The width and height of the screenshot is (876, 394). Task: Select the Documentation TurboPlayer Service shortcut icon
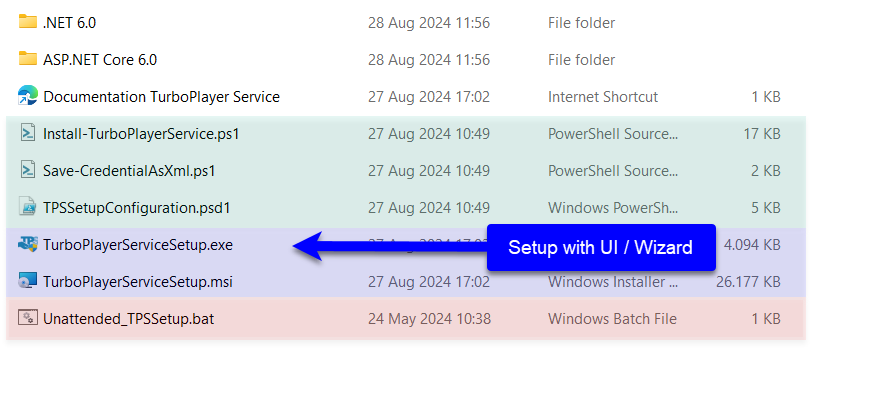(27, 96)
